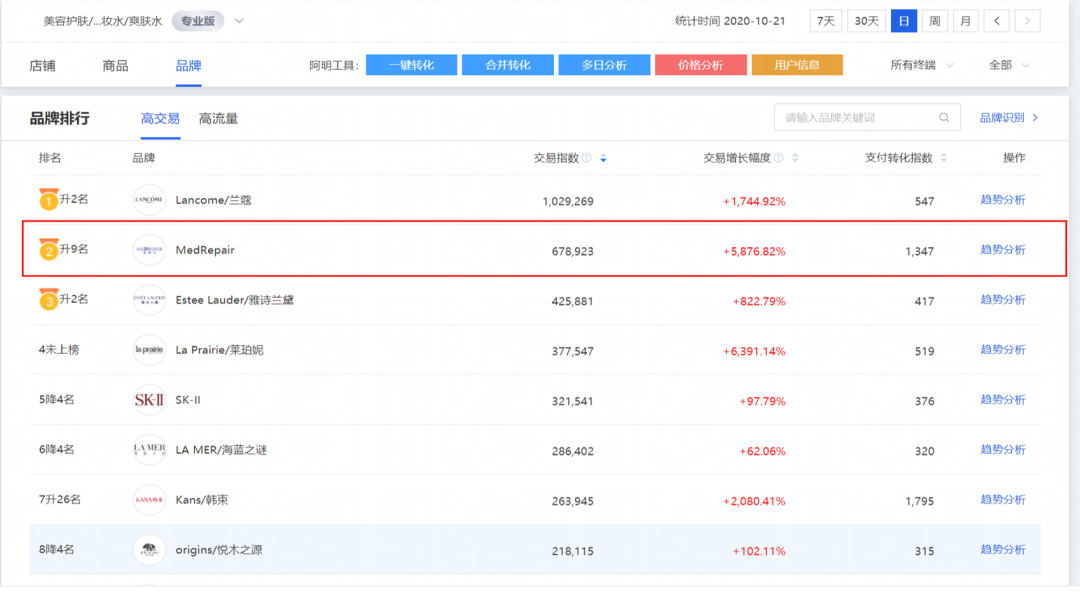The width and height of the screenshot is (1080, 592).
Task: Switch to the 店铺 tab
Action: [42, 66]
